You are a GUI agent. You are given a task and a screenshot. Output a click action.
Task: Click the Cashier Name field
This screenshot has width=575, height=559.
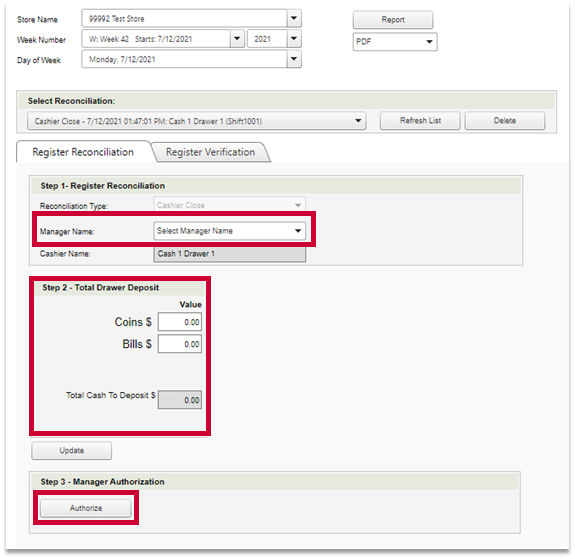pos(230,254)
